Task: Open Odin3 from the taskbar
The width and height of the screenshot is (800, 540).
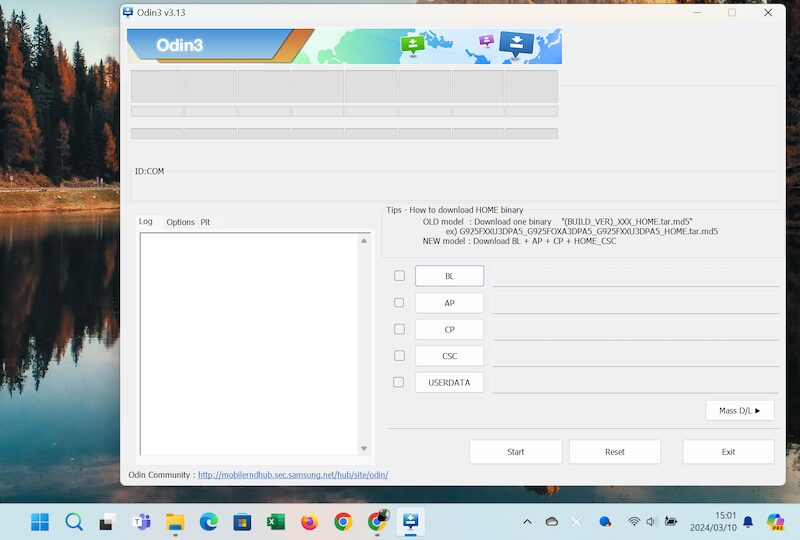Action: tap(410, 521)
